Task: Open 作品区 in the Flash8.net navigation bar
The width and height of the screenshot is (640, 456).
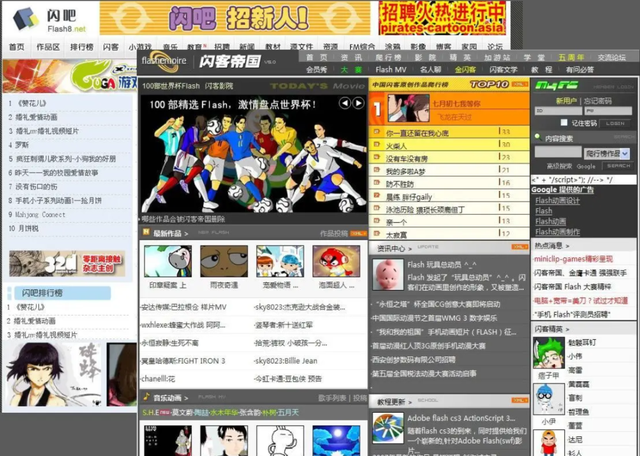Action: point(48,47)
